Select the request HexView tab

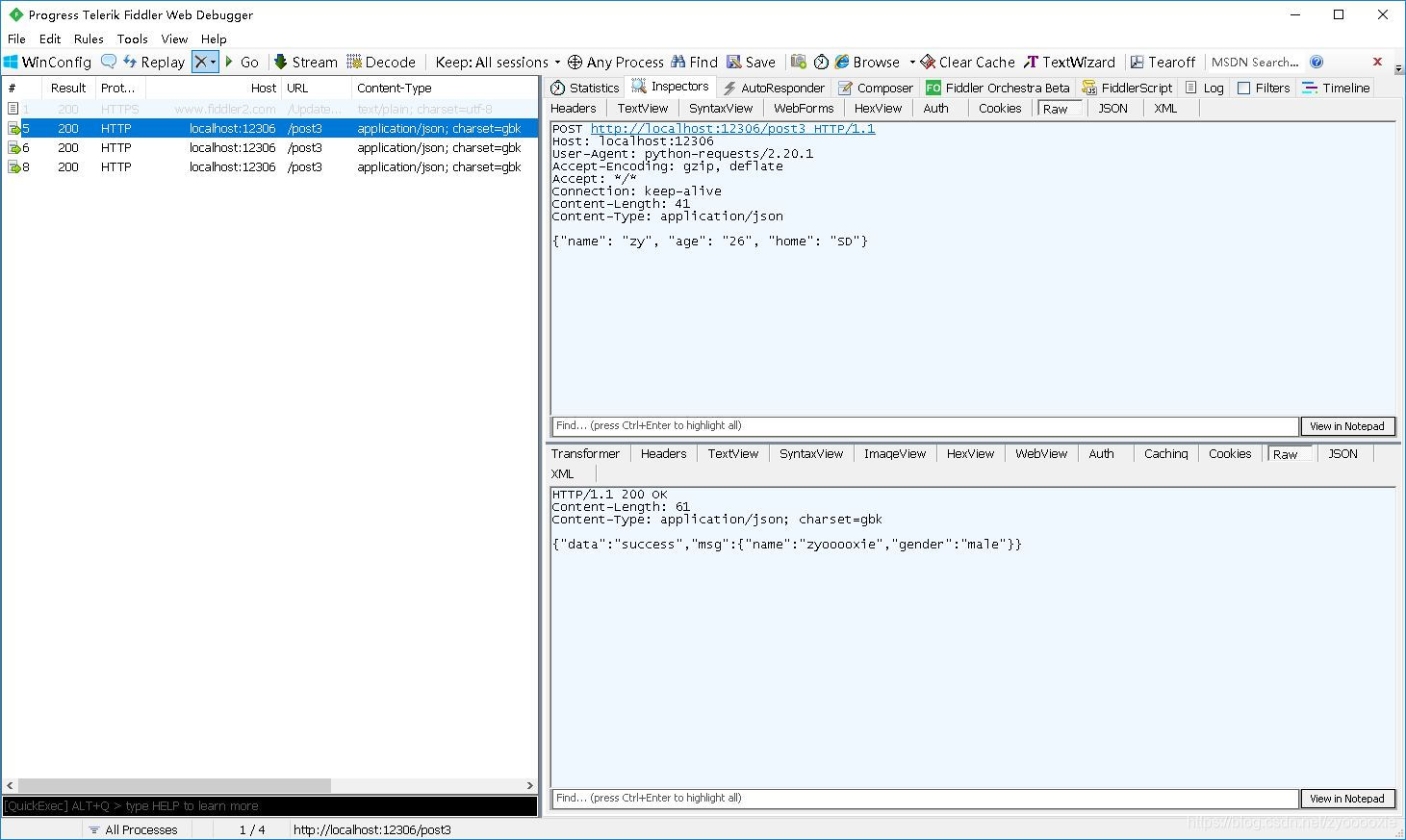pos(879,109)
